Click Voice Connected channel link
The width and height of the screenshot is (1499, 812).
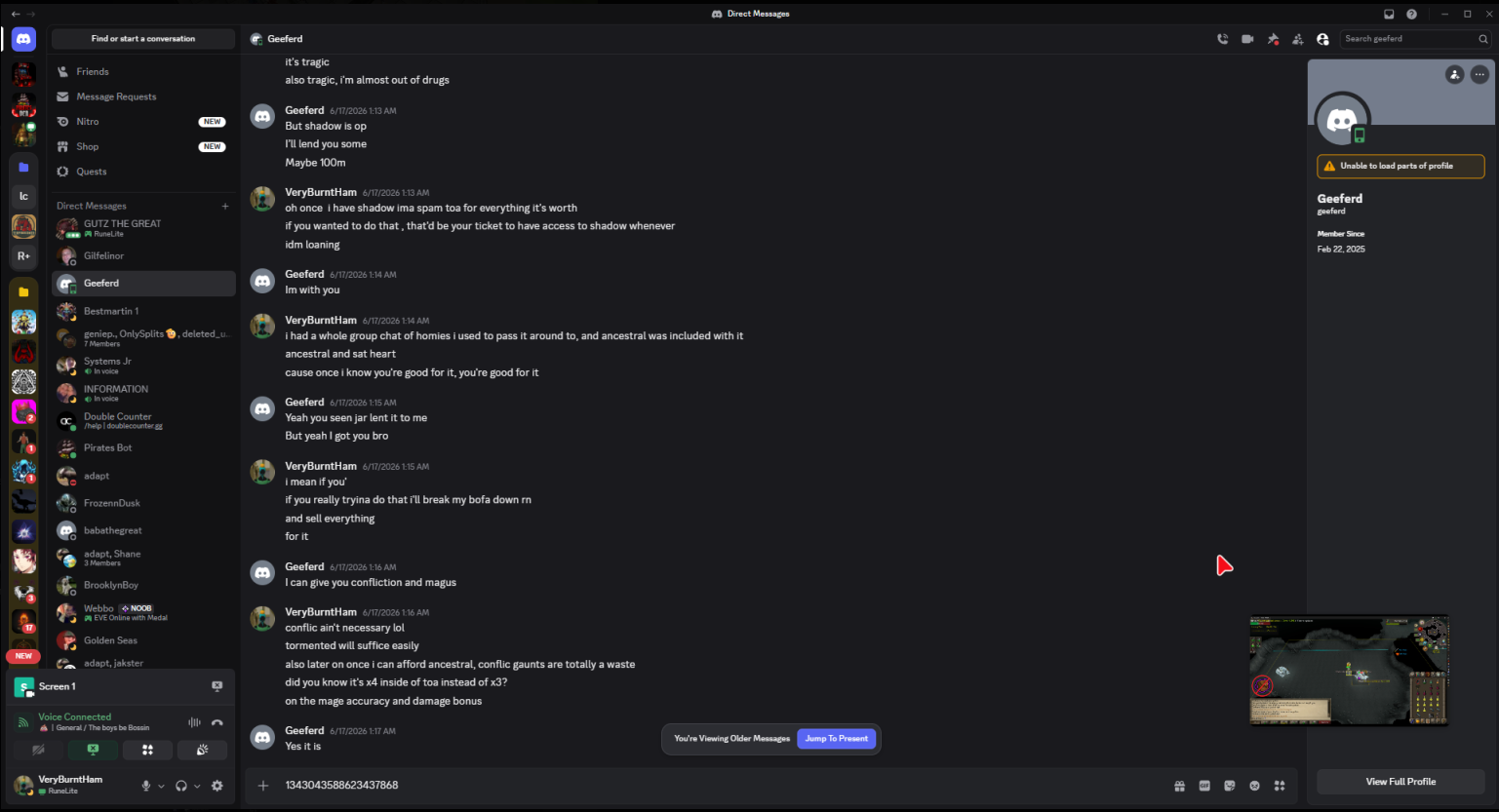click(x=74, y=716)
